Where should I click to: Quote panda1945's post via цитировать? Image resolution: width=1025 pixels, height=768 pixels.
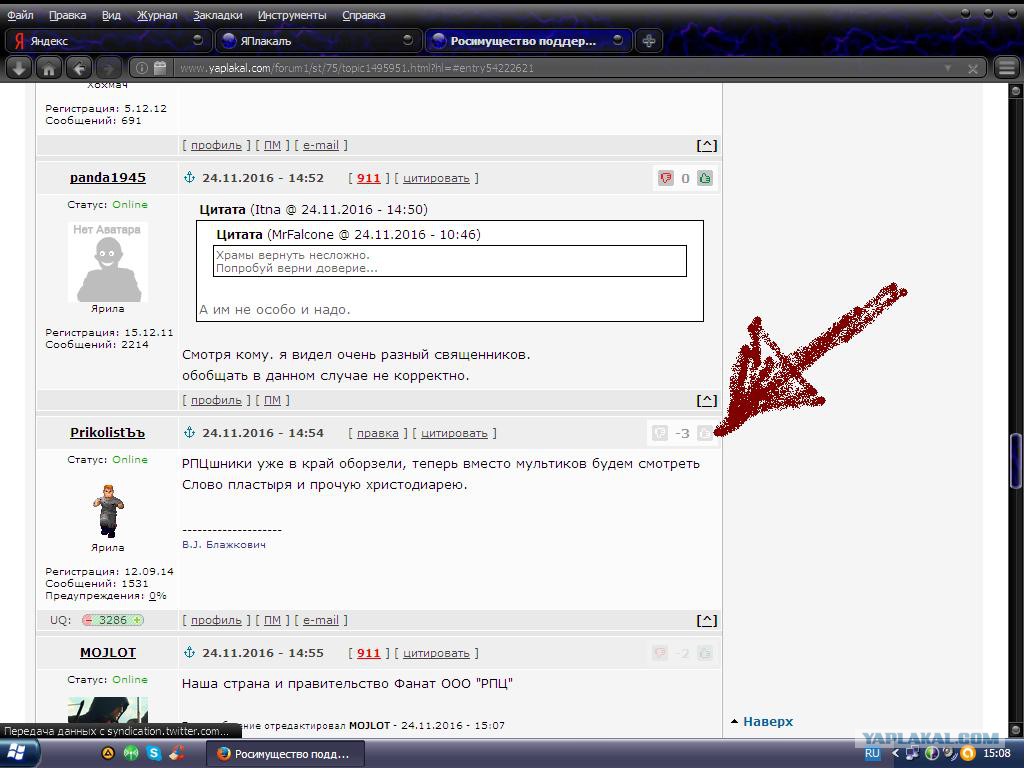[x=436, y=178]
